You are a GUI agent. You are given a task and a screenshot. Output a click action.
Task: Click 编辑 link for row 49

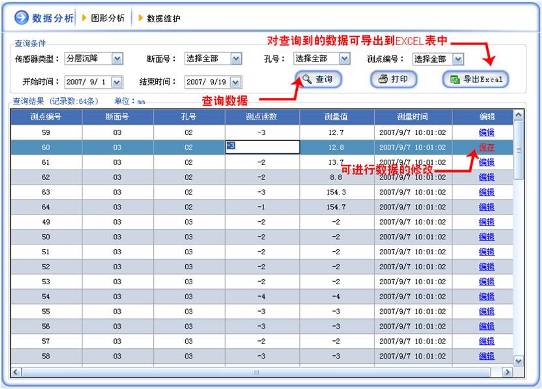tap(486, 222)
